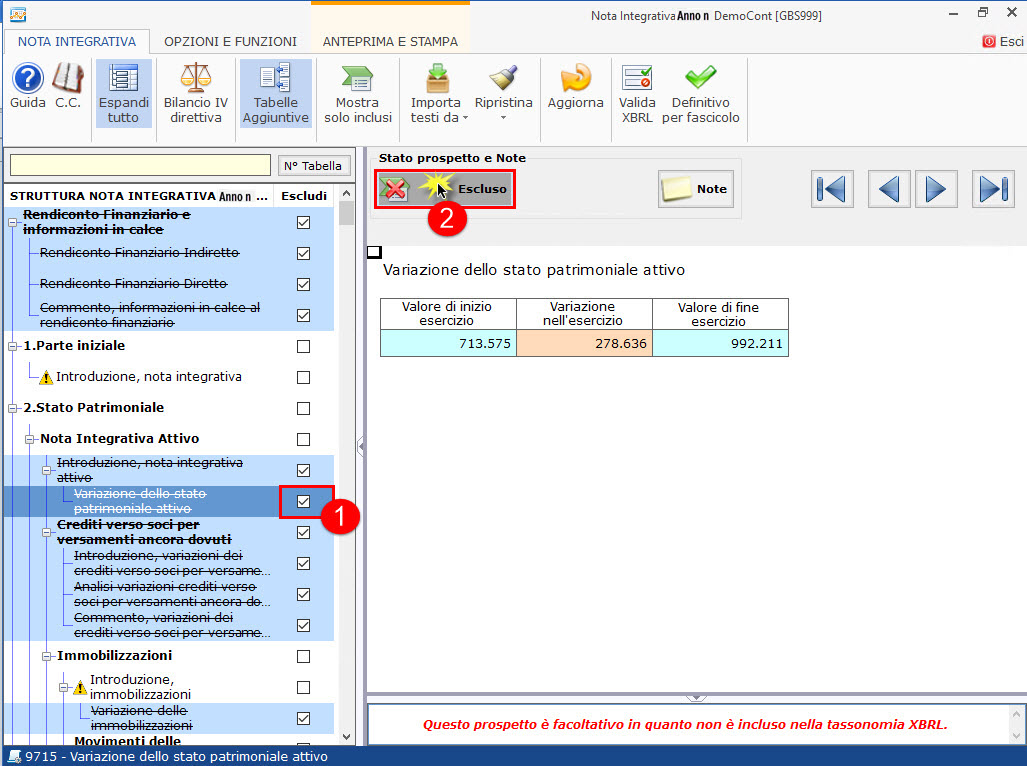Click the C.C. book icon

[68, 78]
